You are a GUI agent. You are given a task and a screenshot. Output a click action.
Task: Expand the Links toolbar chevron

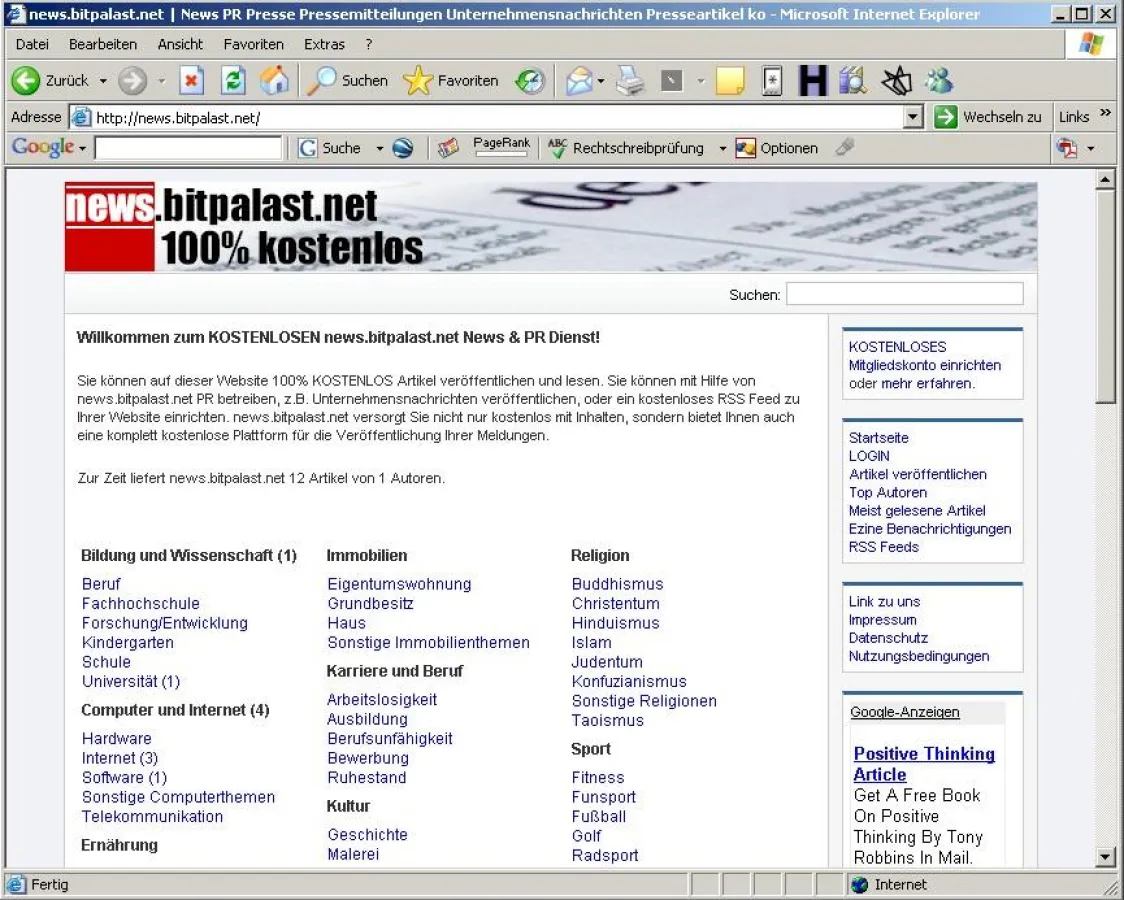click(1105, 113)
